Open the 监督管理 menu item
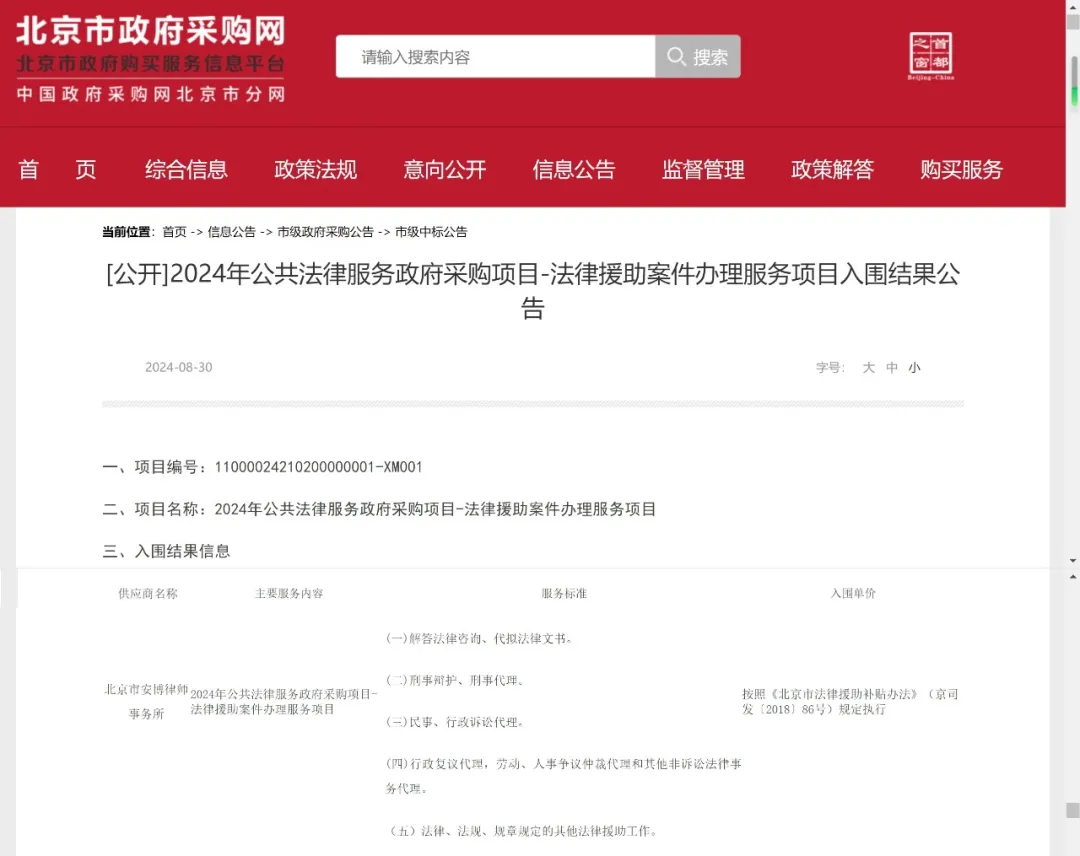This screenshot has width=1080, height=856. [x=703, y=169]
